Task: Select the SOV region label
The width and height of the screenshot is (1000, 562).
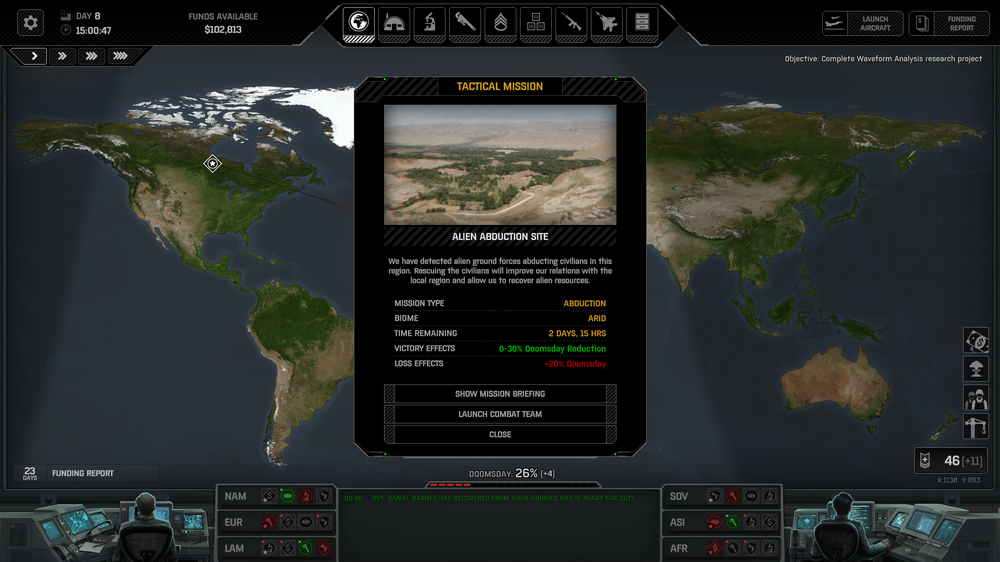Action: point(679,496)
